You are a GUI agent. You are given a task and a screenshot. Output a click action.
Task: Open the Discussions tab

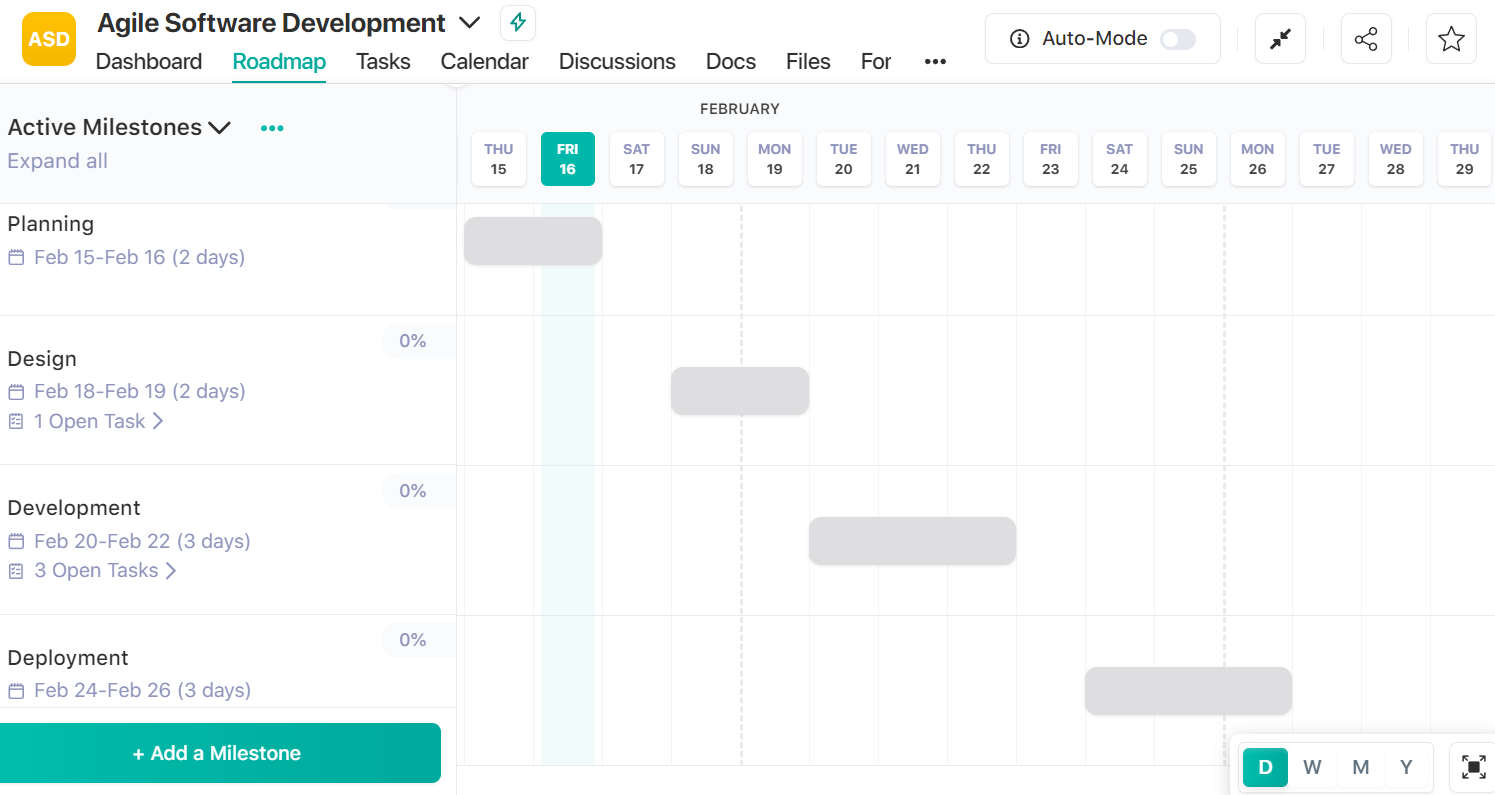617,62
